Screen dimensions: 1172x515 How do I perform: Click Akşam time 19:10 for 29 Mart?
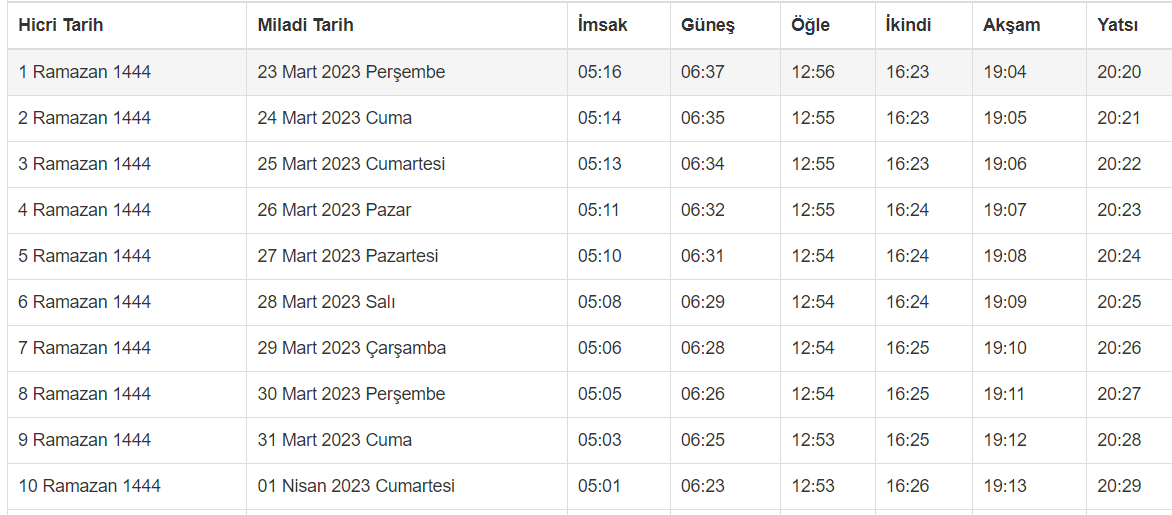coord(1004,348)
